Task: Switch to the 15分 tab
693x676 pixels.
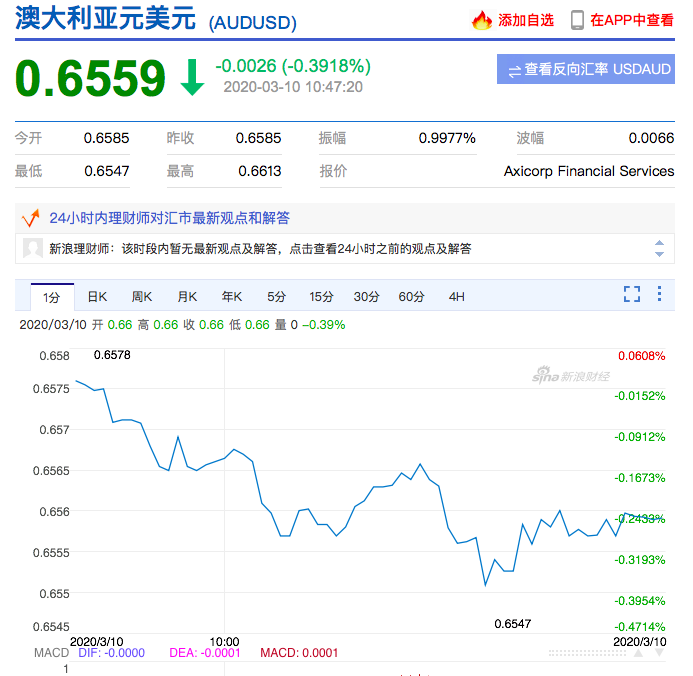Action: [321, 297]
